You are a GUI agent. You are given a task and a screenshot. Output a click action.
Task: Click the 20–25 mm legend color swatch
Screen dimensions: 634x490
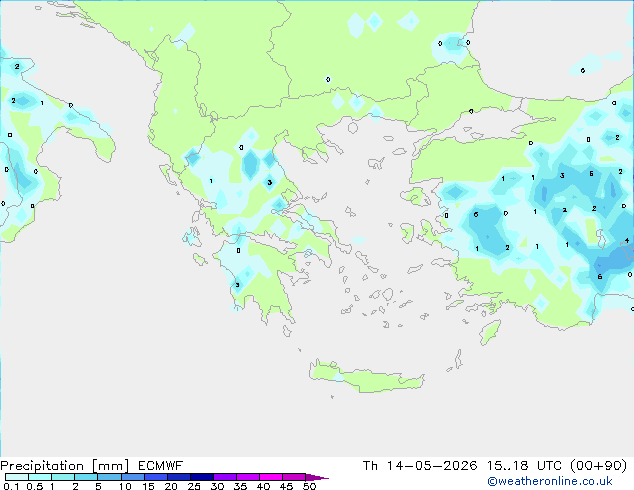(x=179, y=477)
